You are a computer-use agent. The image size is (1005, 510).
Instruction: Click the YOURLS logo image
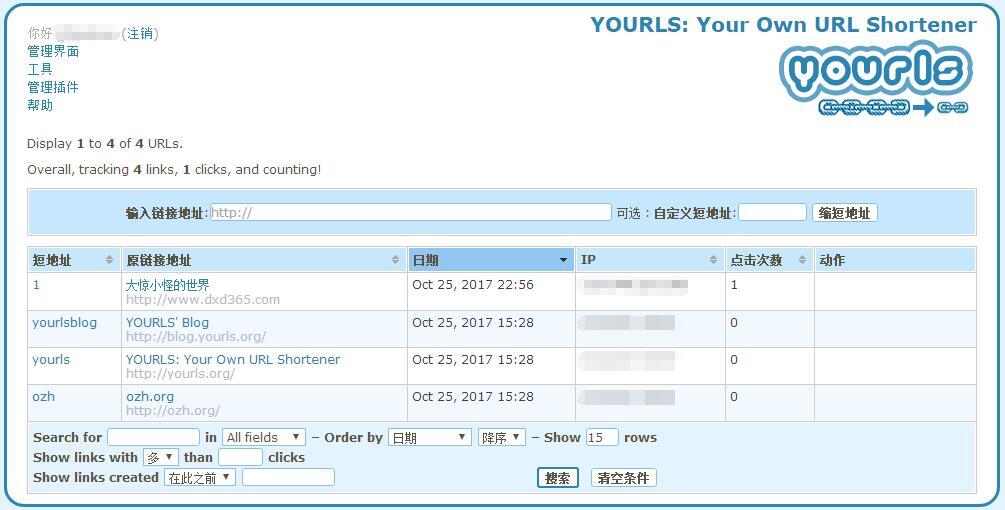(876, 79)
